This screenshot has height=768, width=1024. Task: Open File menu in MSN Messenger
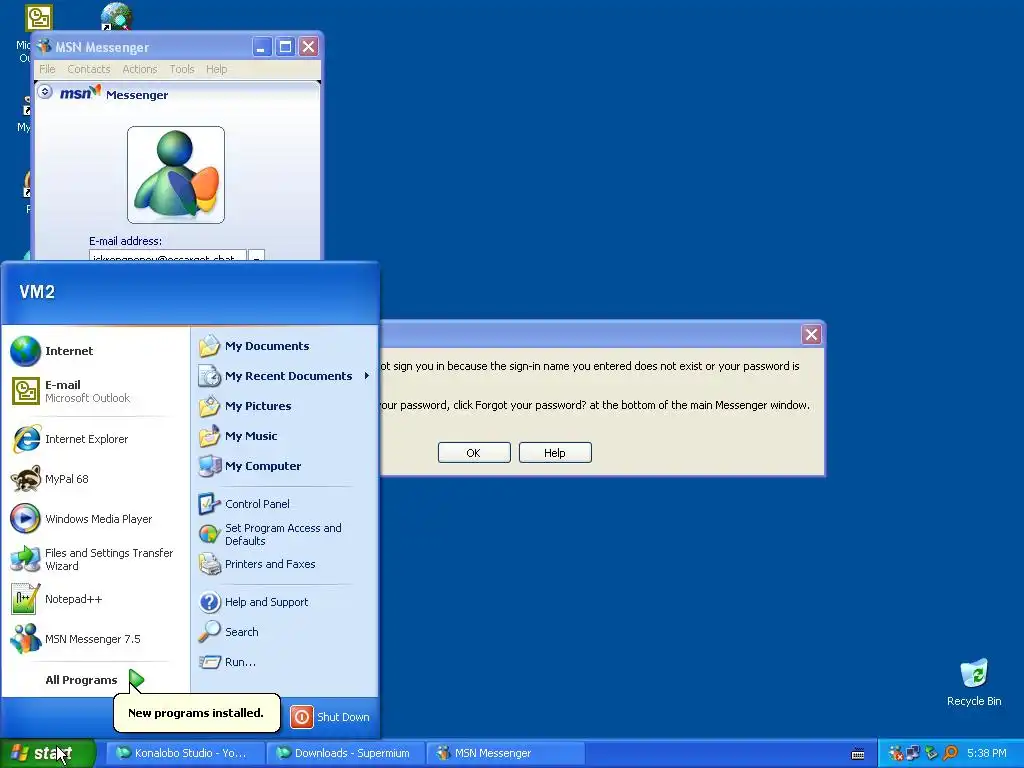tap(47, 69)
